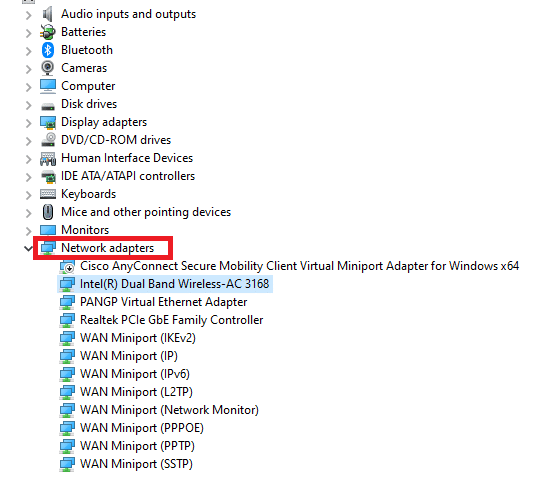Click the WAN Miniport (SSTP) icon

67,464
